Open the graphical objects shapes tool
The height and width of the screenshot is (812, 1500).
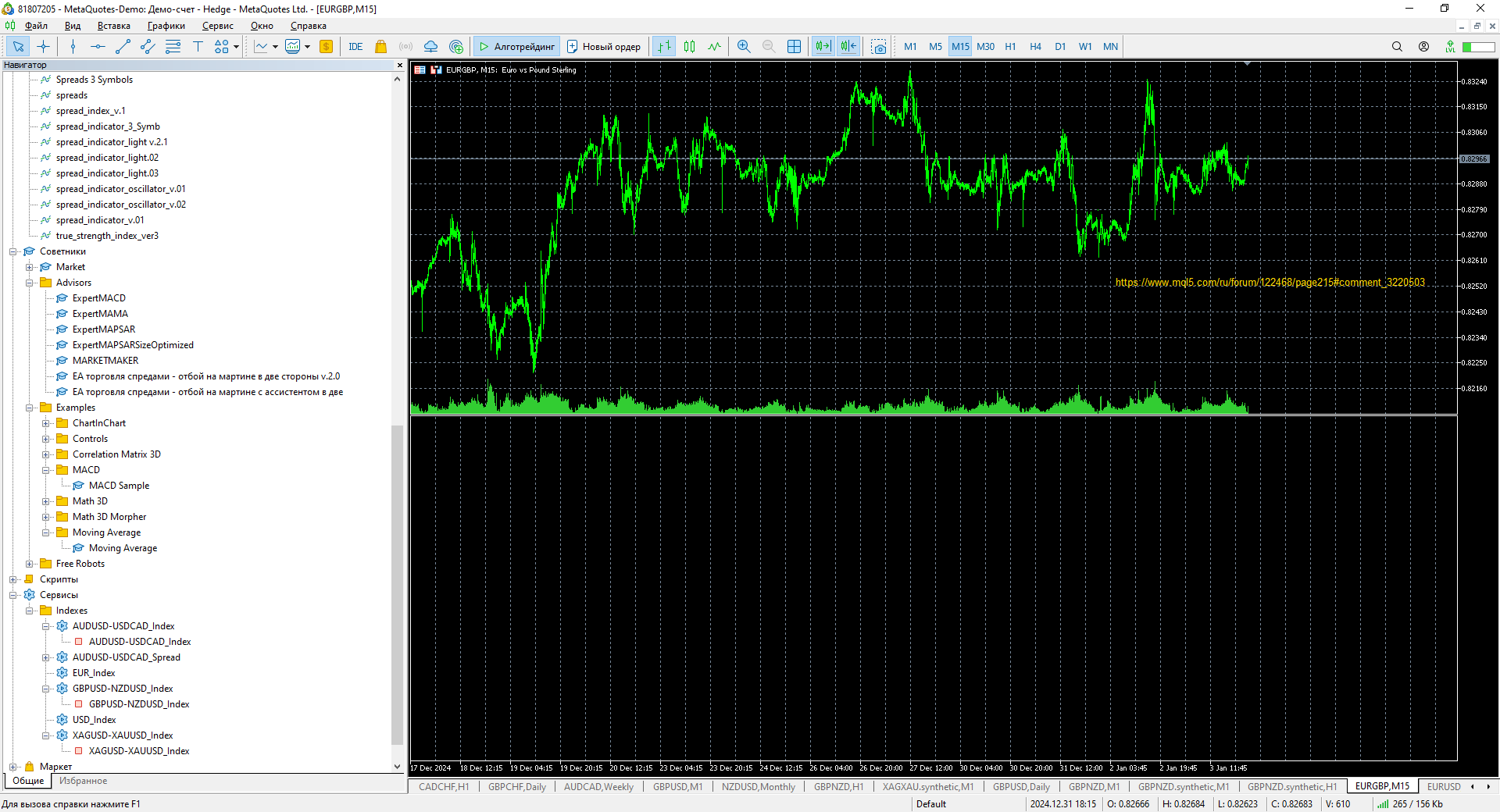point(222,47)
